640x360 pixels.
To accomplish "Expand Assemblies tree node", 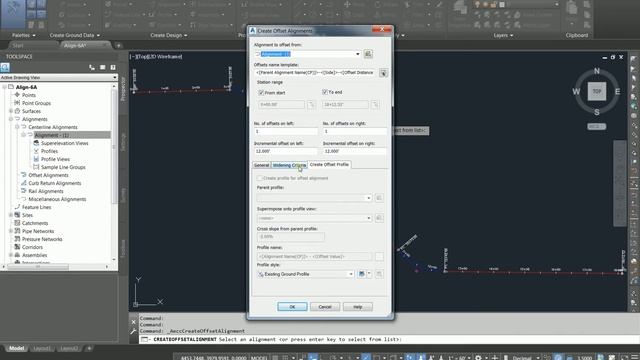I will click(11, 255).
